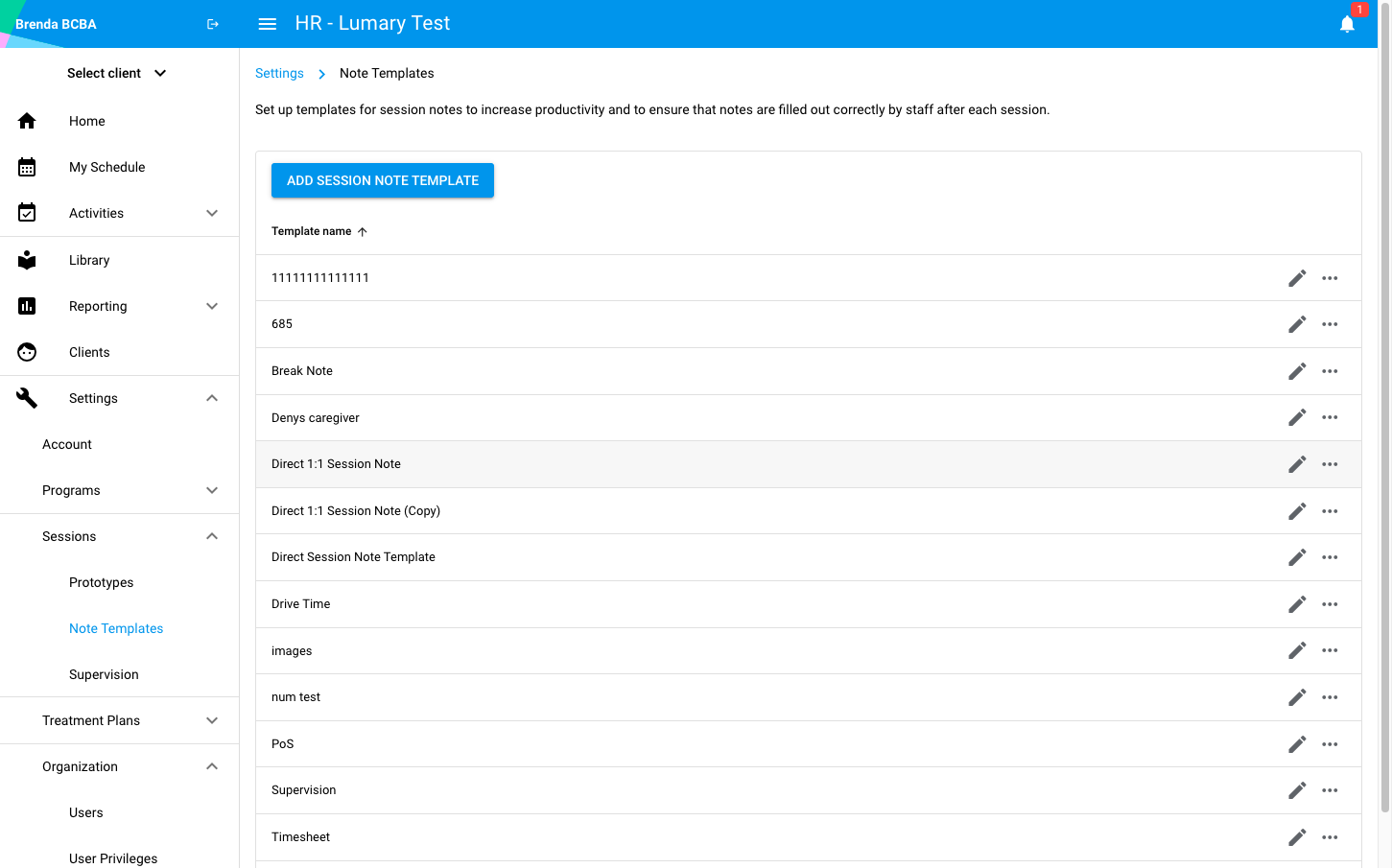Screen dimensions: 1392x868
Task: Click the logout icon next to Brenda BCBA
Action: (x=213, y=24)
